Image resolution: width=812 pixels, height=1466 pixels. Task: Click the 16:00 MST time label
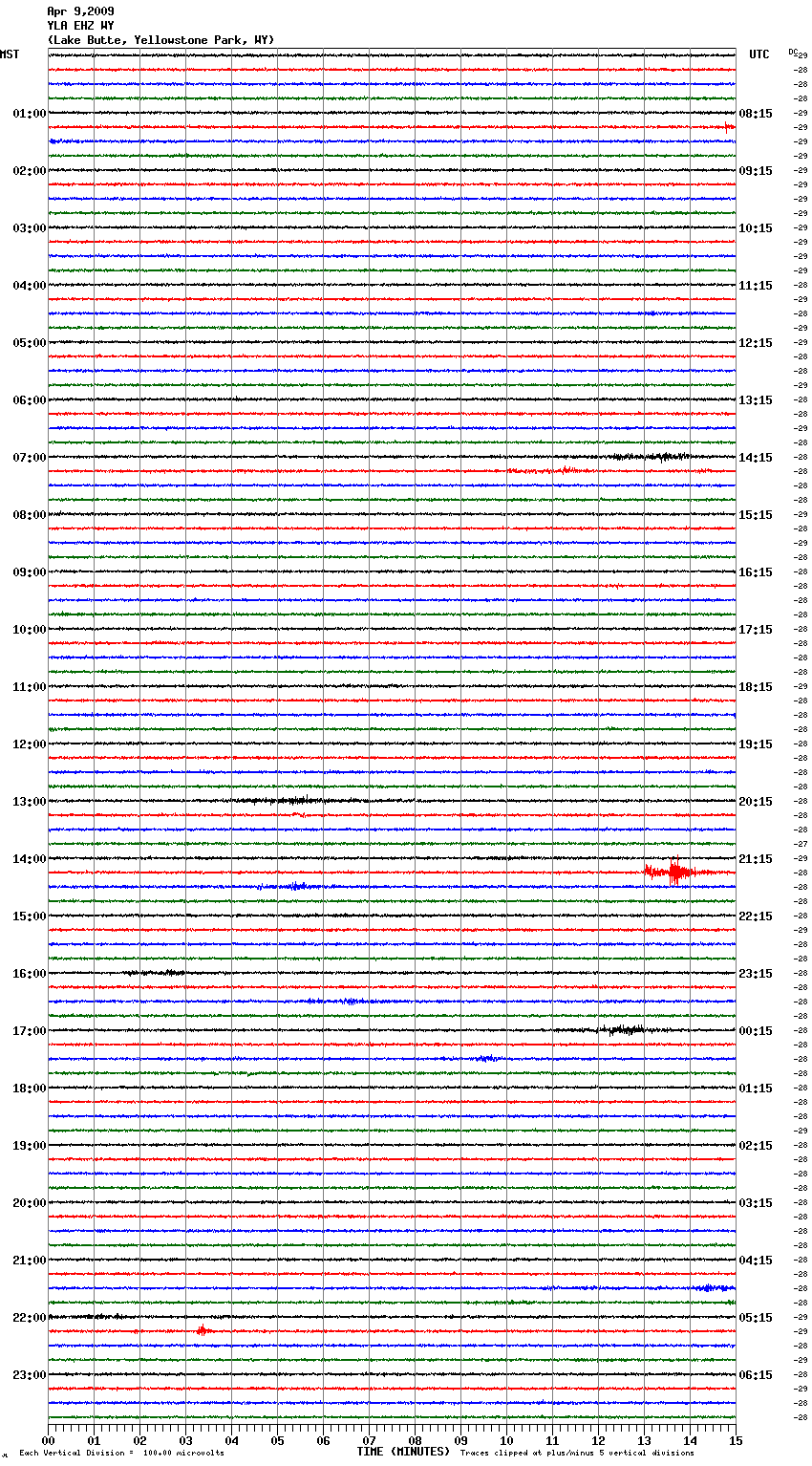click(30, 974)
